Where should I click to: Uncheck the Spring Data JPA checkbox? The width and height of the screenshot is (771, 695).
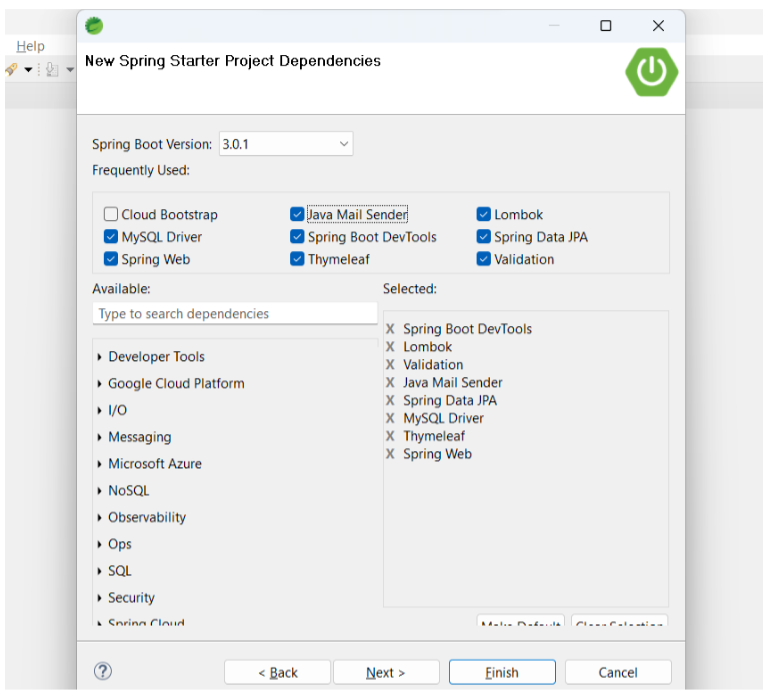tap(484, 237)
